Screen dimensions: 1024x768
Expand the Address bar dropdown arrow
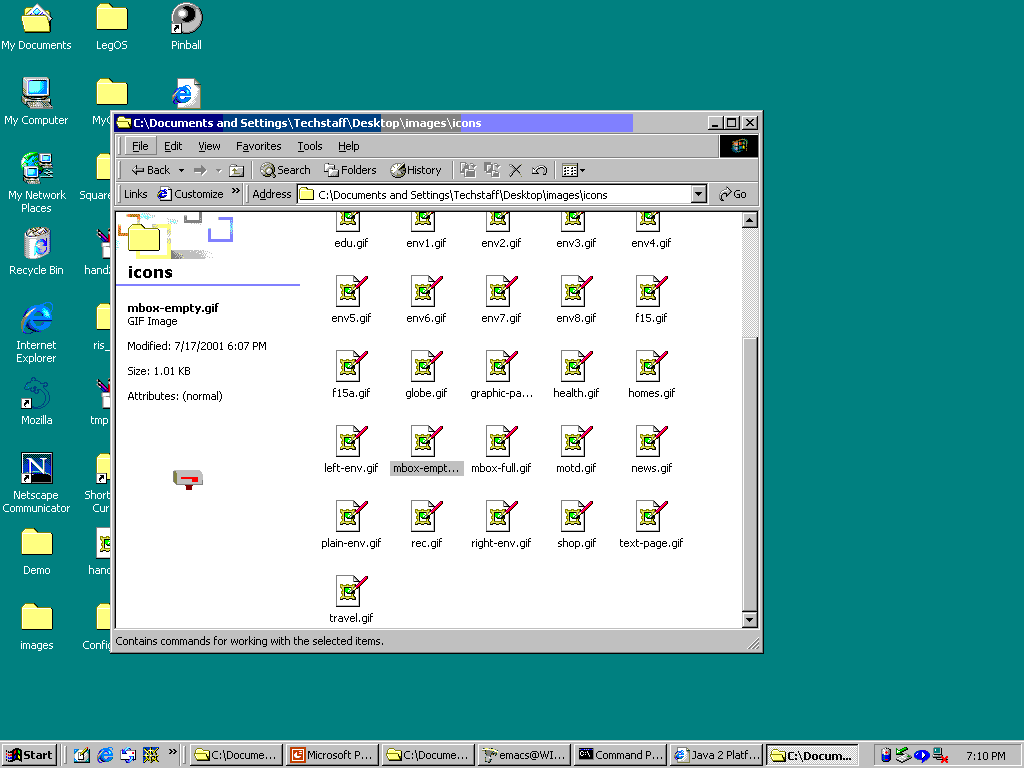pos(698,194)
